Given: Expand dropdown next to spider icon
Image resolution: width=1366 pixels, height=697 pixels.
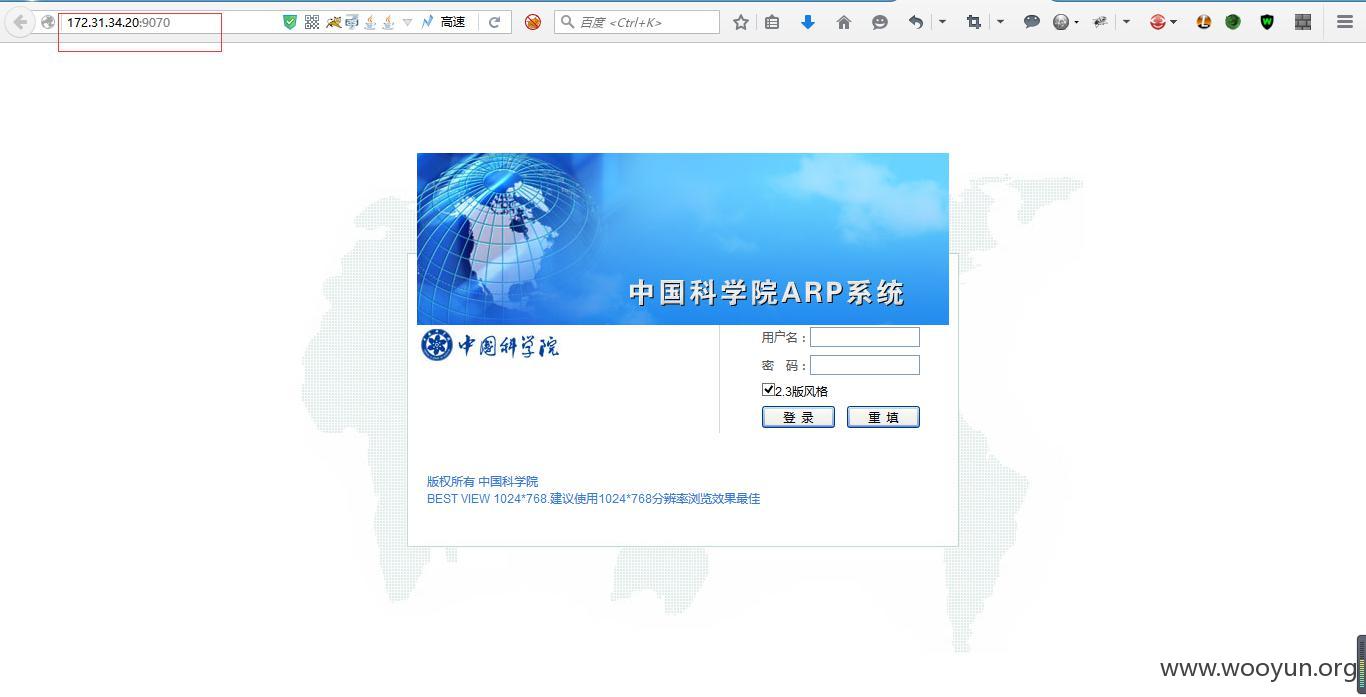Looking at the screenshot, I should click(1126, 22).
